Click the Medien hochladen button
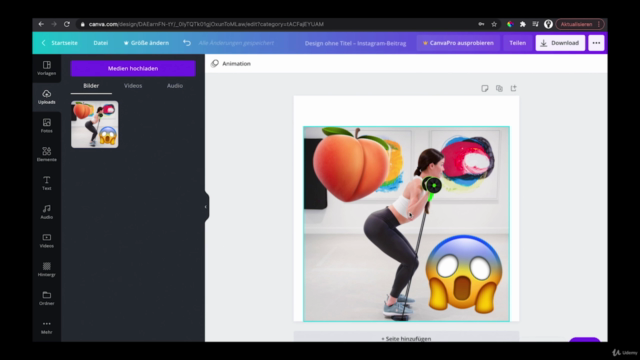The width and height of the screenshot is (640, 360). [x=133, y=69]
